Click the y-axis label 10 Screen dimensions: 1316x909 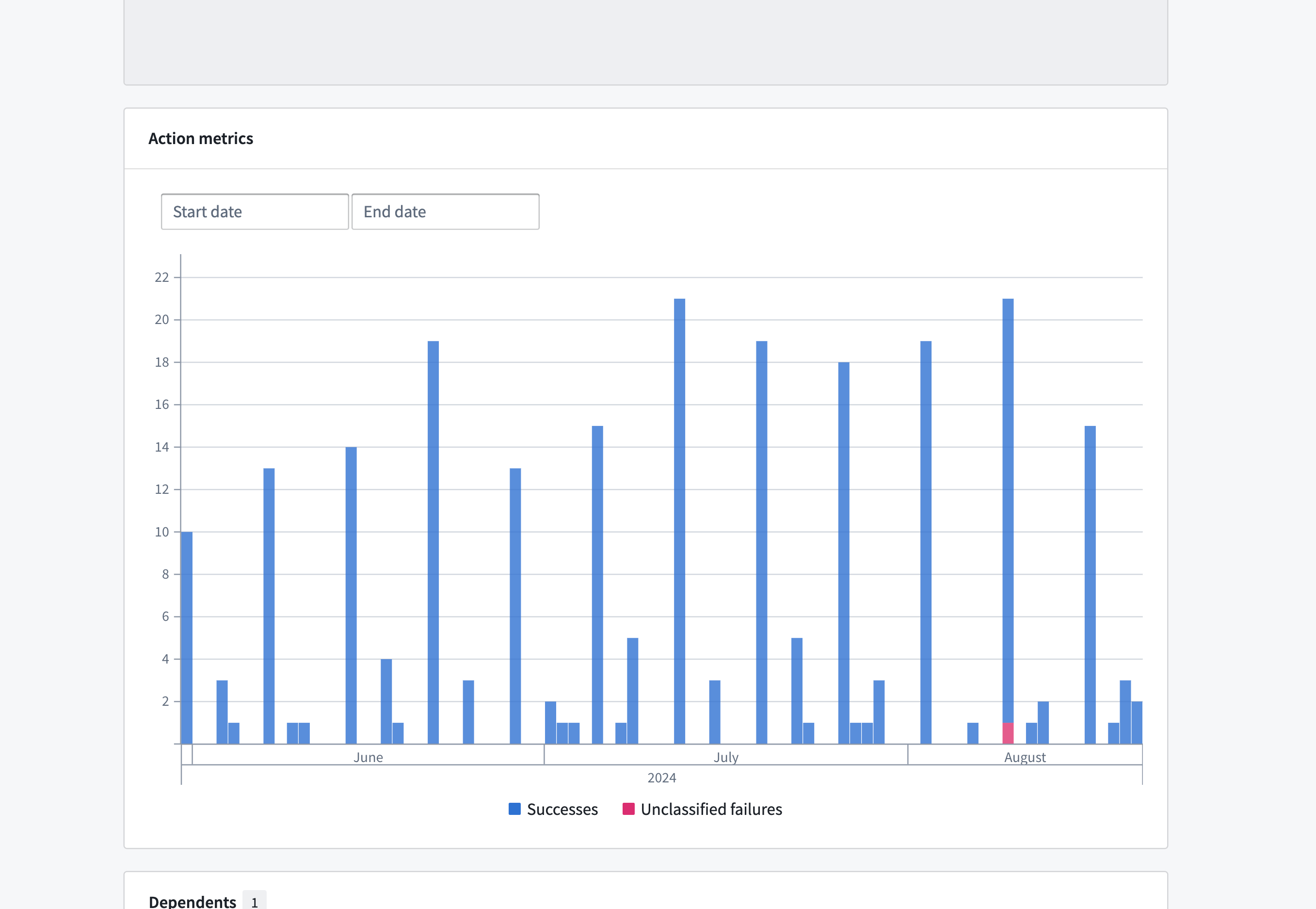(161, 532)
